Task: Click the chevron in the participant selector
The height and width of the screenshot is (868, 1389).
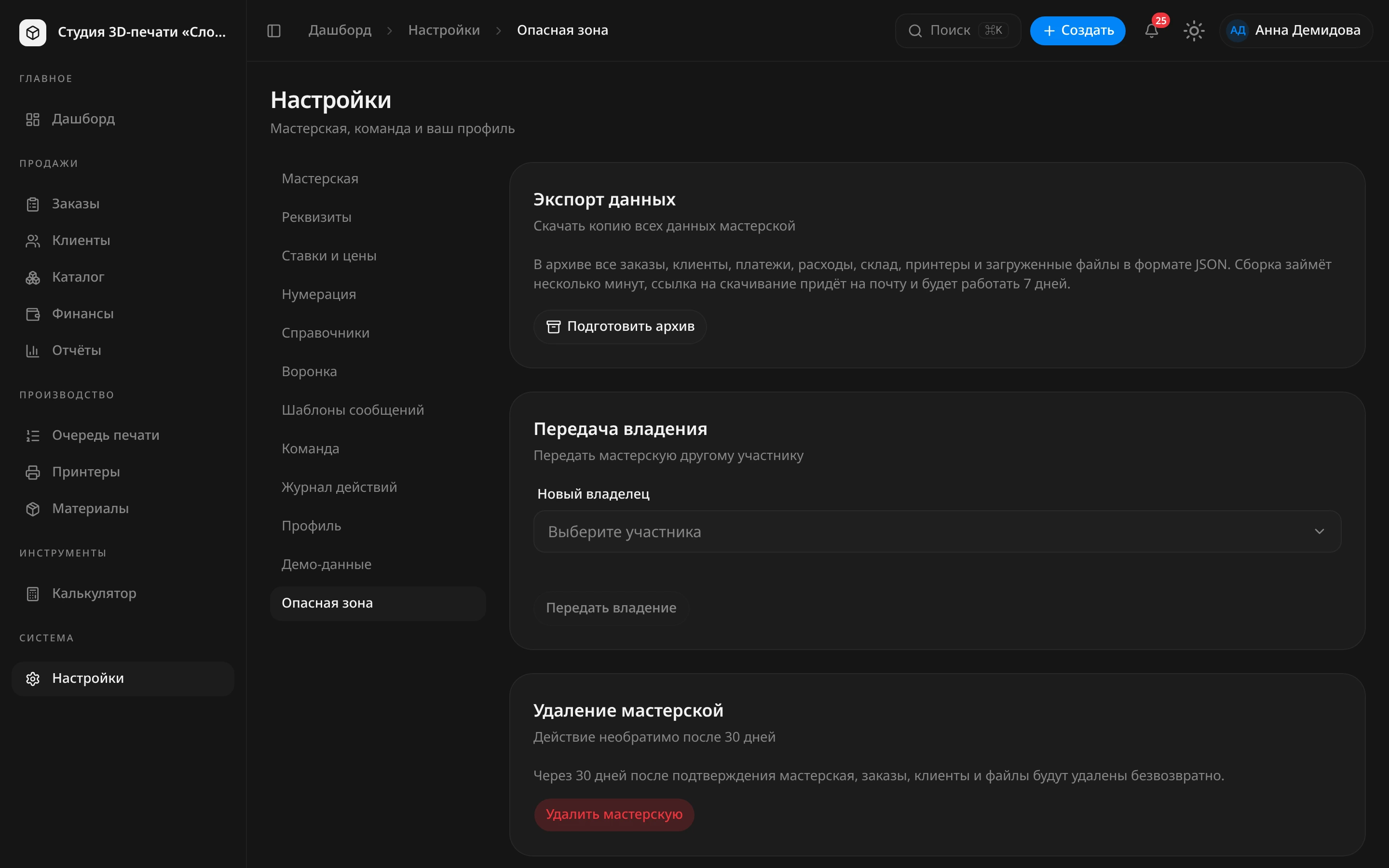Action: pyautogui.click(x=1319, y=531)
